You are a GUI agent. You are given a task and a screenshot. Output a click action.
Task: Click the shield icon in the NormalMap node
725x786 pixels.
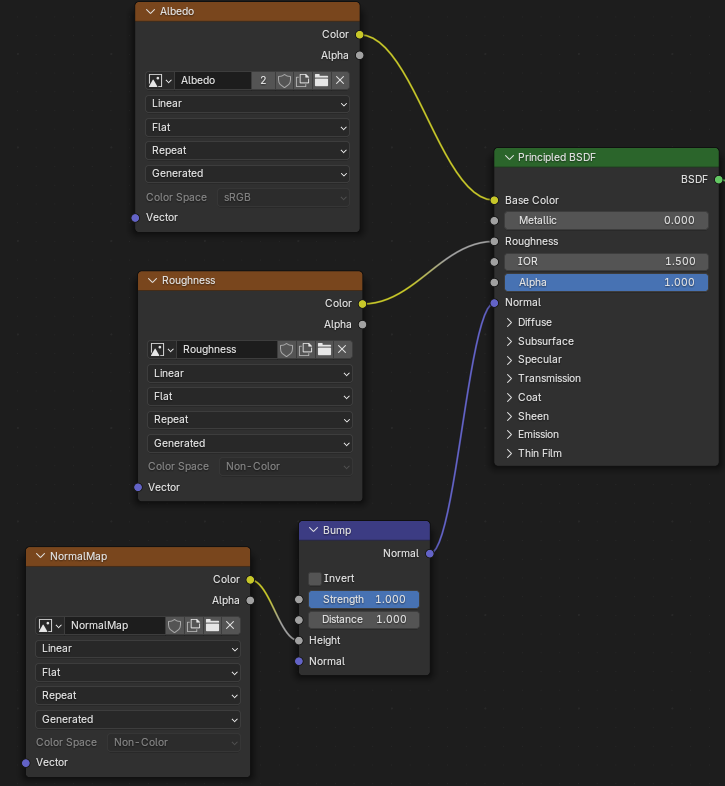[175, 625]
